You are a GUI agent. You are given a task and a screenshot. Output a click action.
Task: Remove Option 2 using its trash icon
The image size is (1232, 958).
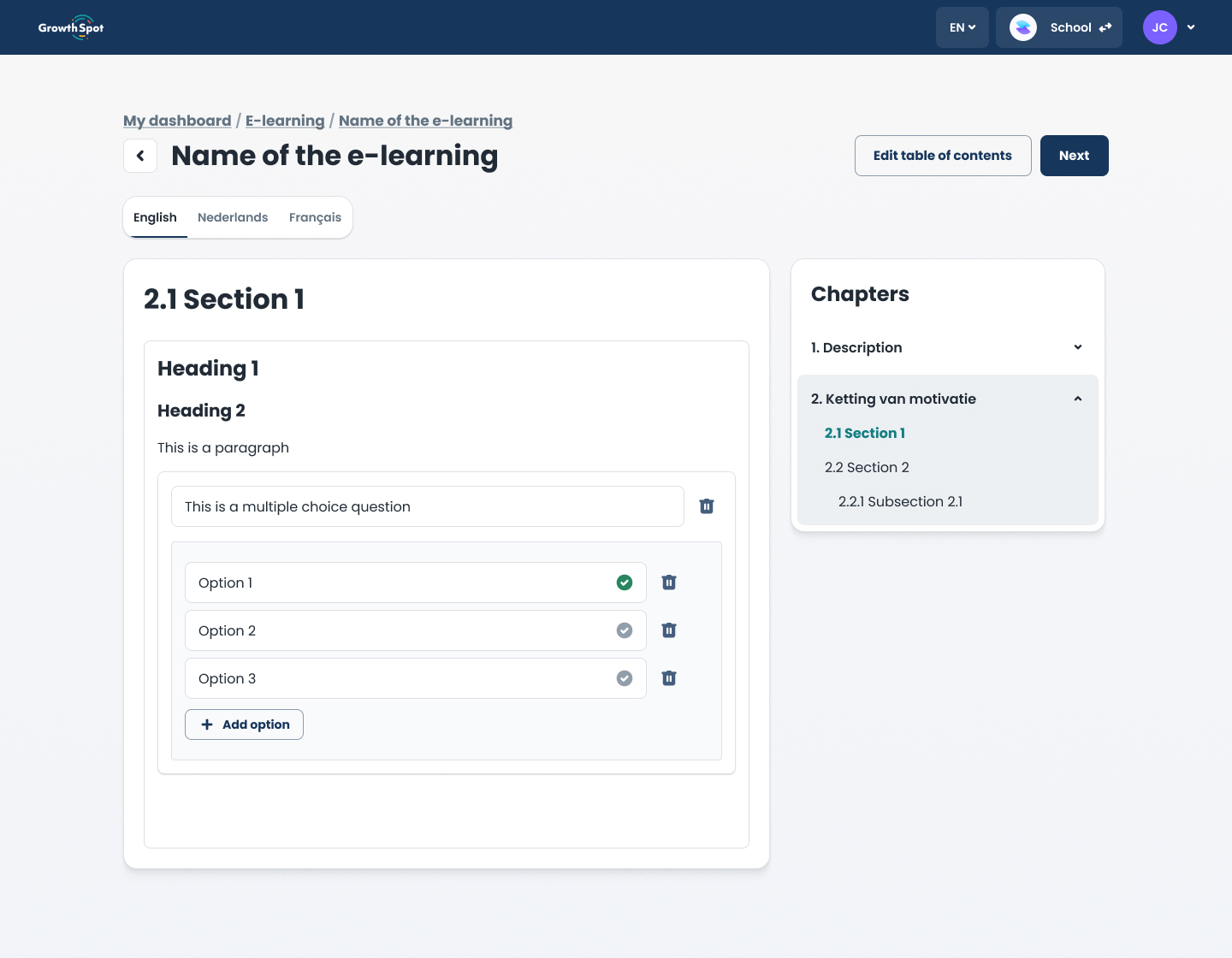pos(669,630)
